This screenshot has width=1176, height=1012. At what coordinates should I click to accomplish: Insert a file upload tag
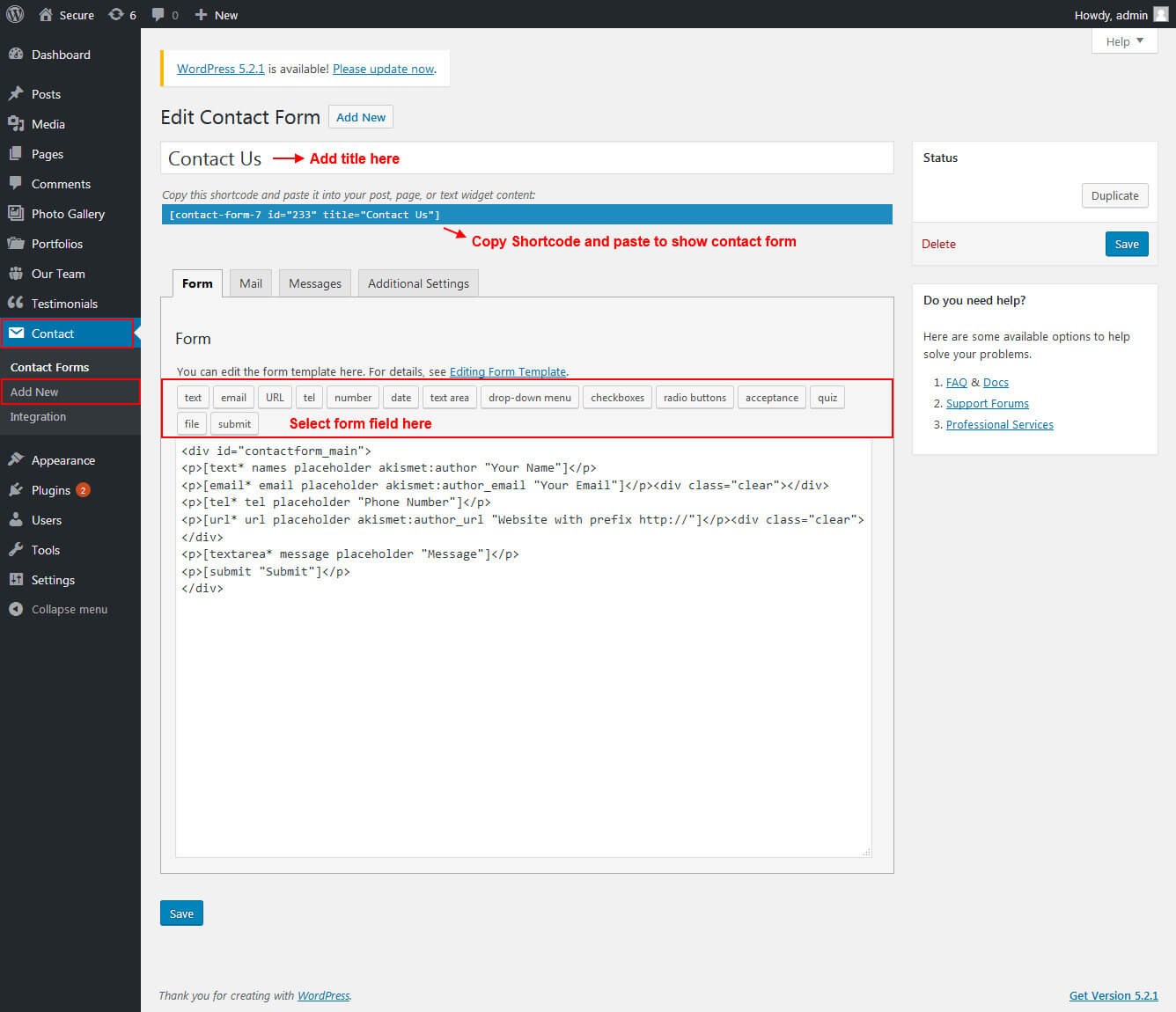pyautogui.click(x=192, y=424)
